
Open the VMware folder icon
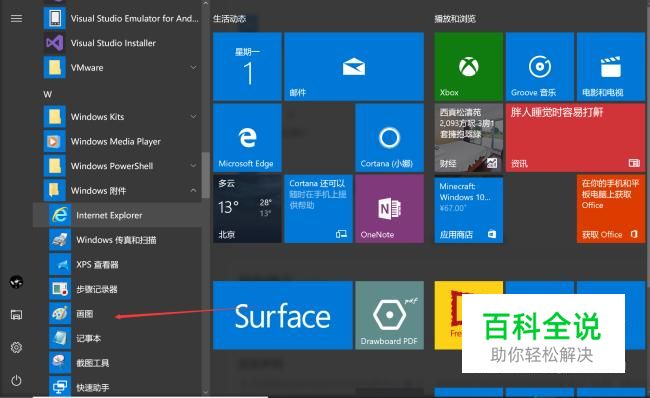coord(55,67)
